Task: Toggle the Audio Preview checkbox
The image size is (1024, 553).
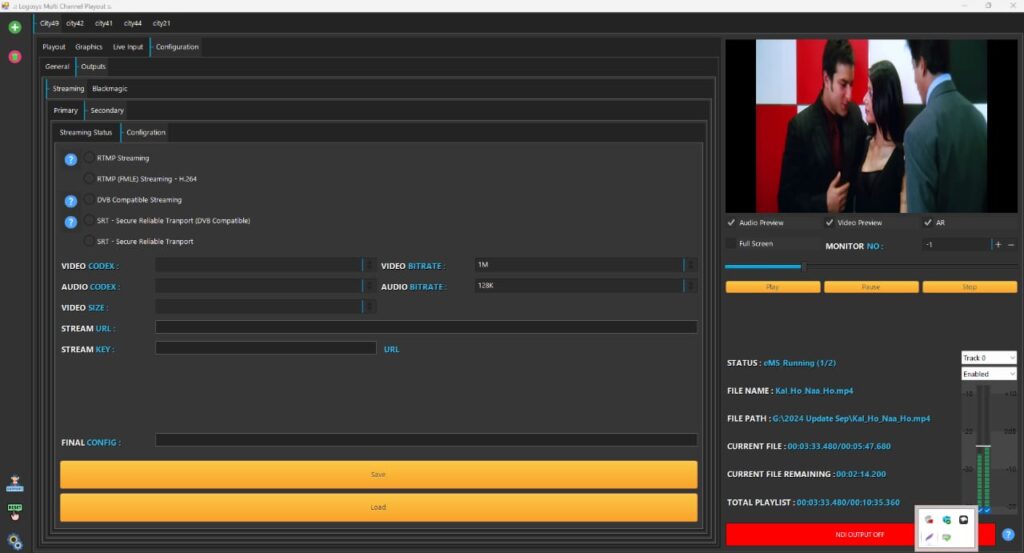Action: [x=731, y=223]
